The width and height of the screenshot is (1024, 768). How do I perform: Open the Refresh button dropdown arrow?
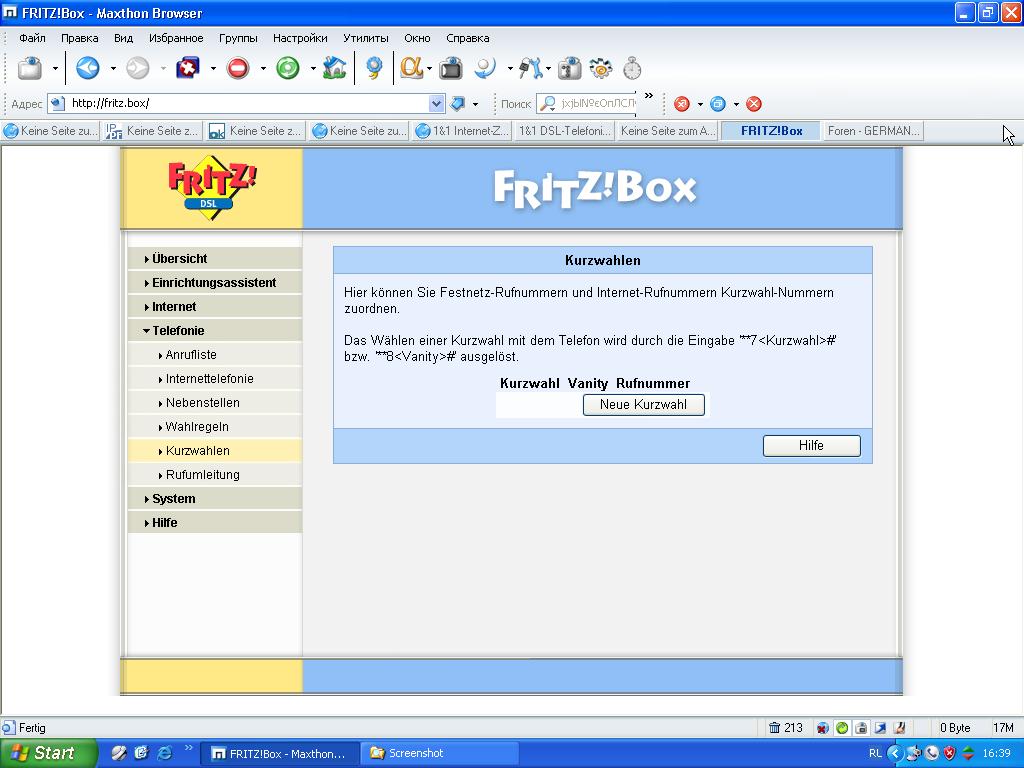313,68
